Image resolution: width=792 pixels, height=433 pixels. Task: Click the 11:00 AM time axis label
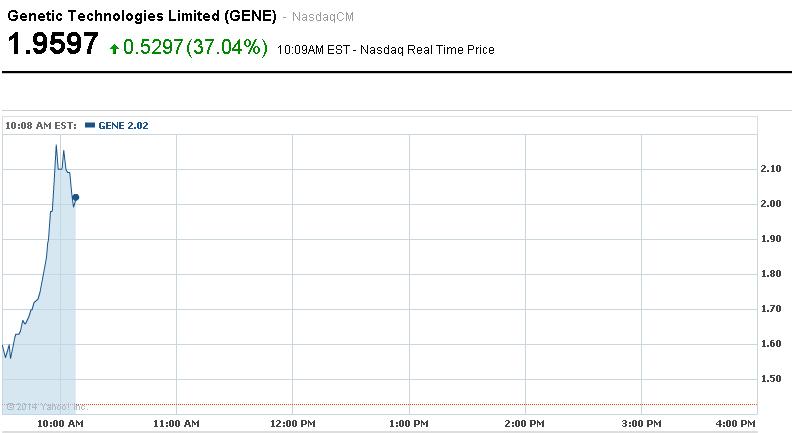176,424
